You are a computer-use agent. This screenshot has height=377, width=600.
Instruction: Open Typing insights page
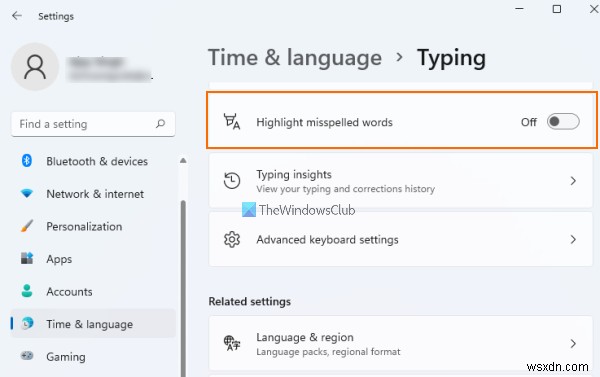click(x=400, y=181)
